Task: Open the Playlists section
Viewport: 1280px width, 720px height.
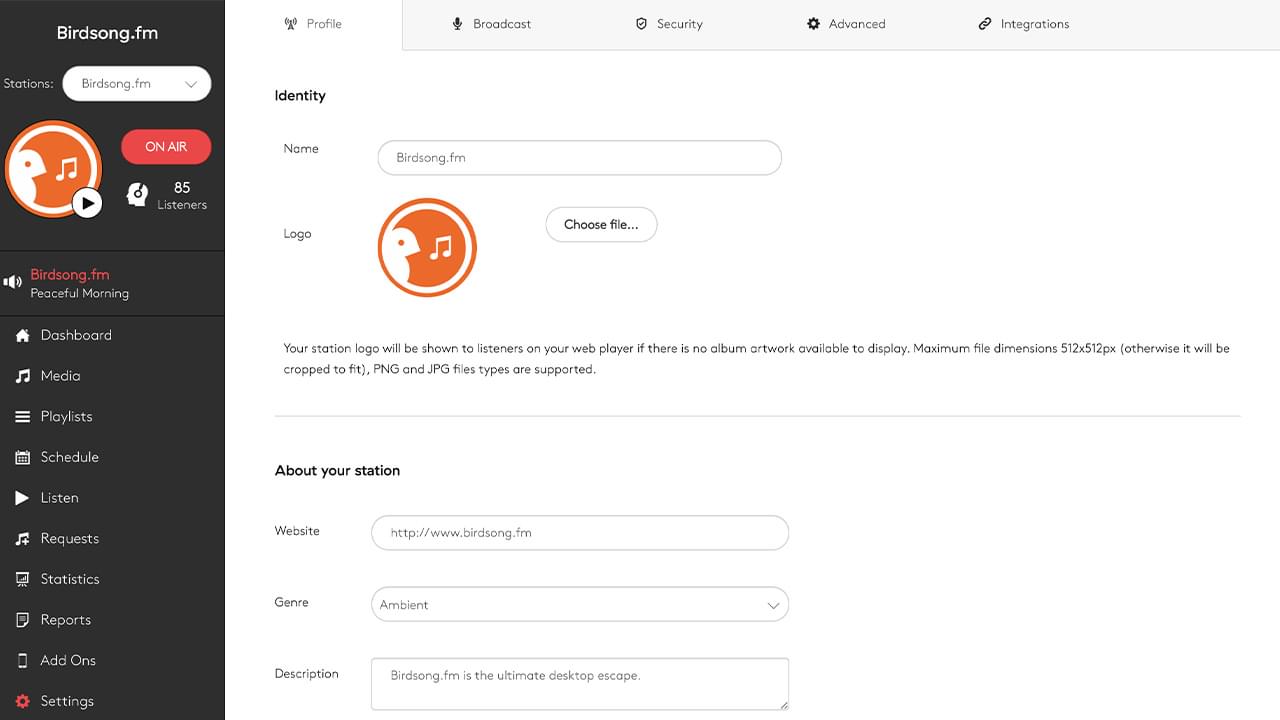Action: tap(68, 416)
